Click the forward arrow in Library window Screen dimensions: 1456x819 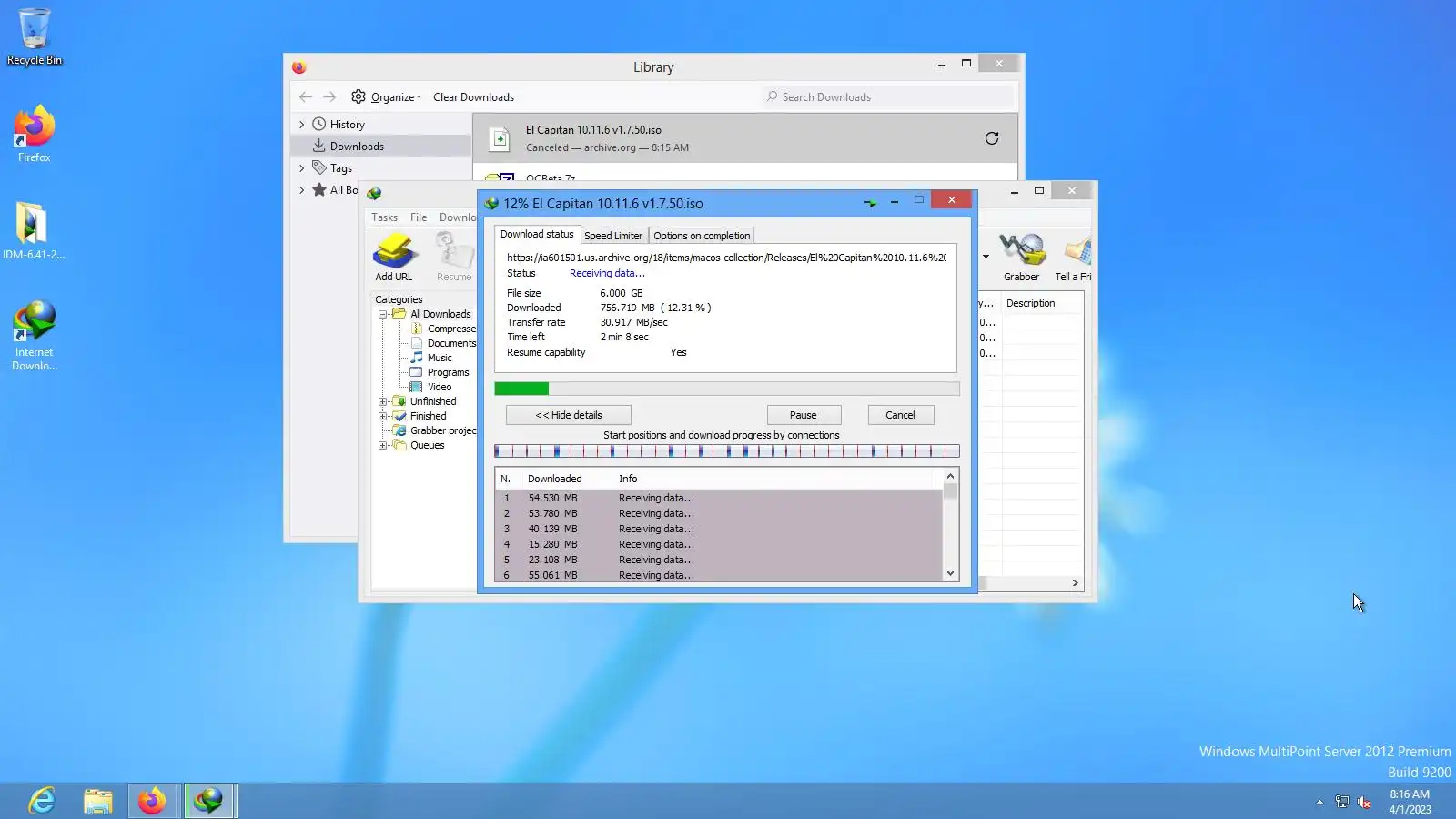(329, 96)
